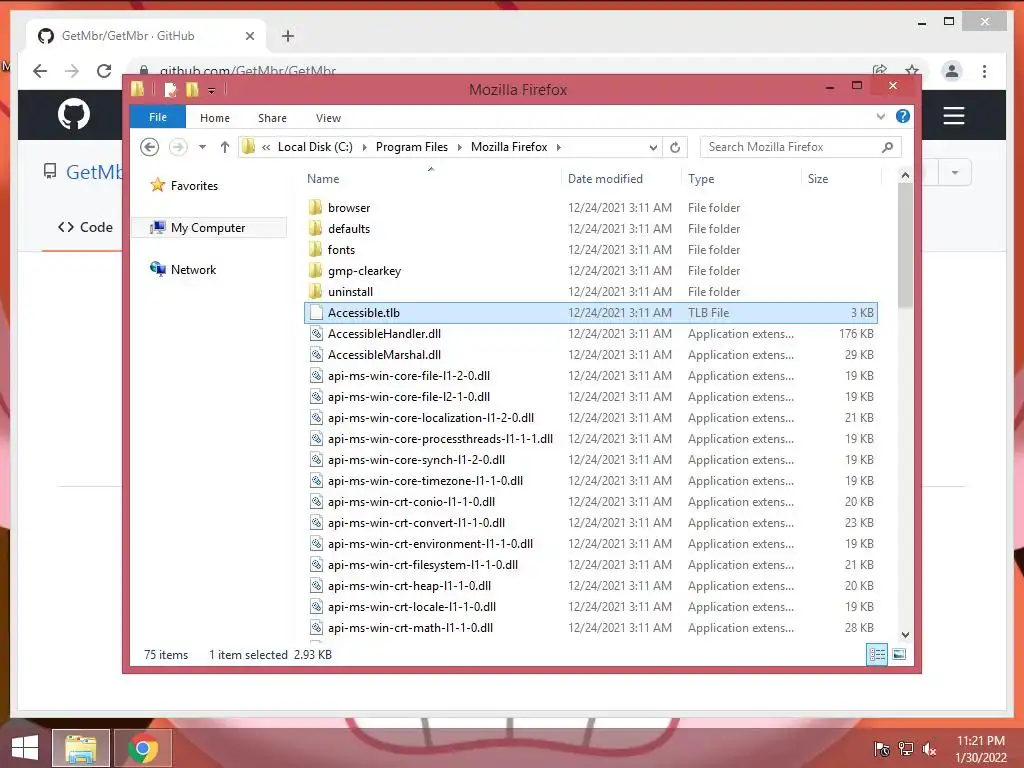Click the Explorer Forward arrow button

tap(178, 147)
